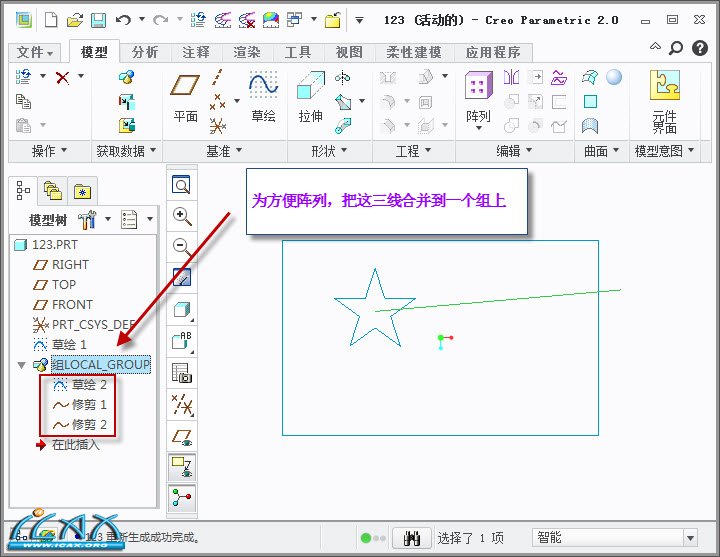Click the 元件界面 component interface icon
The image size is (720, 557).
(x=664, y=100)
